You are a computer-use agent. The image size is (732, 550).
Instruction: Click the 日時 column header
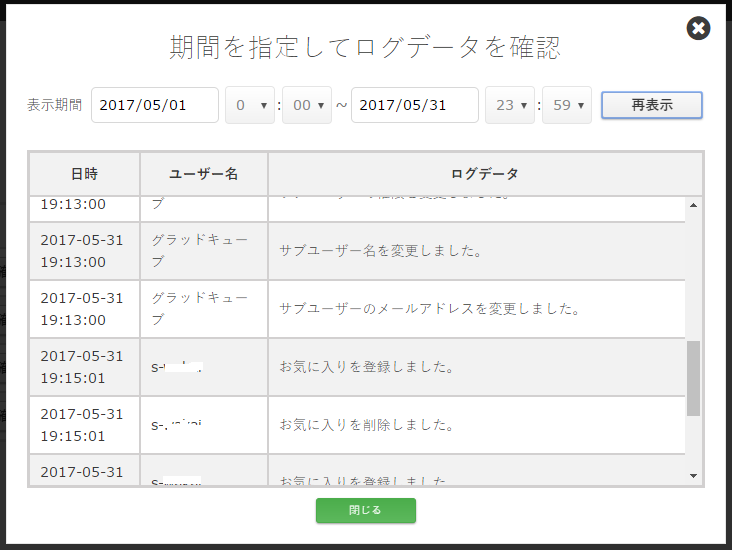(84, 174)
